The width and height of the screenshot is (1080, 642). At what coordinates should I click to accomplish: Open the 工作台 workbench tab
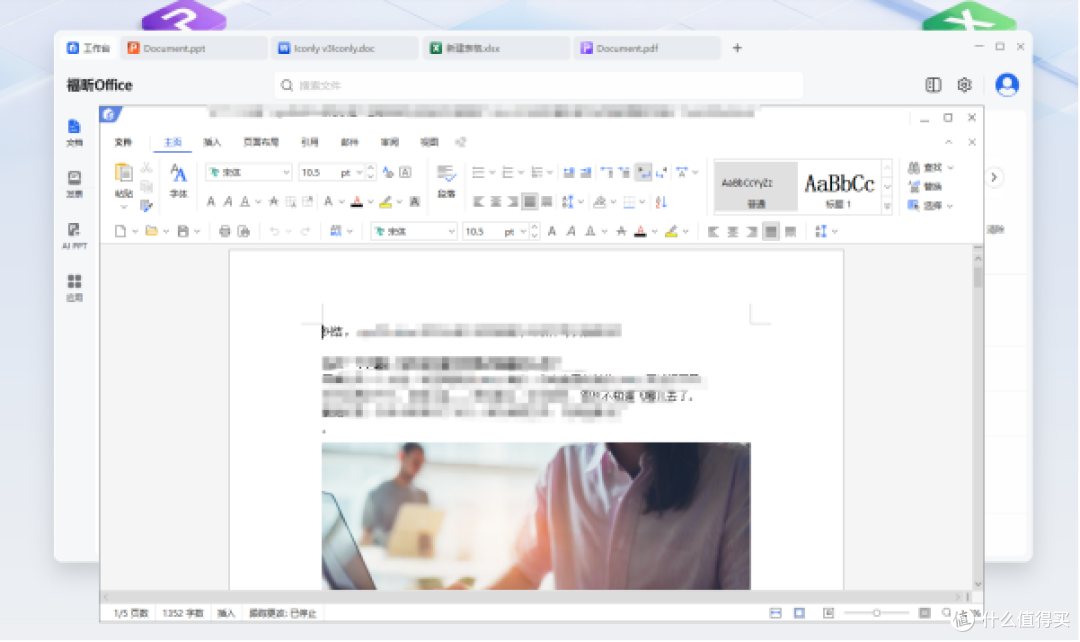tap(87, 48)
